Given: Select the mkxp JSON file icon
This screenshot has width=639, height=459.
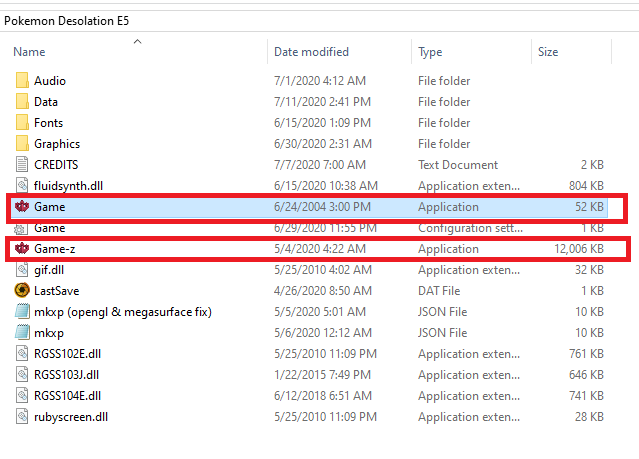Looking at the screenshot, I should coord(22,333).
